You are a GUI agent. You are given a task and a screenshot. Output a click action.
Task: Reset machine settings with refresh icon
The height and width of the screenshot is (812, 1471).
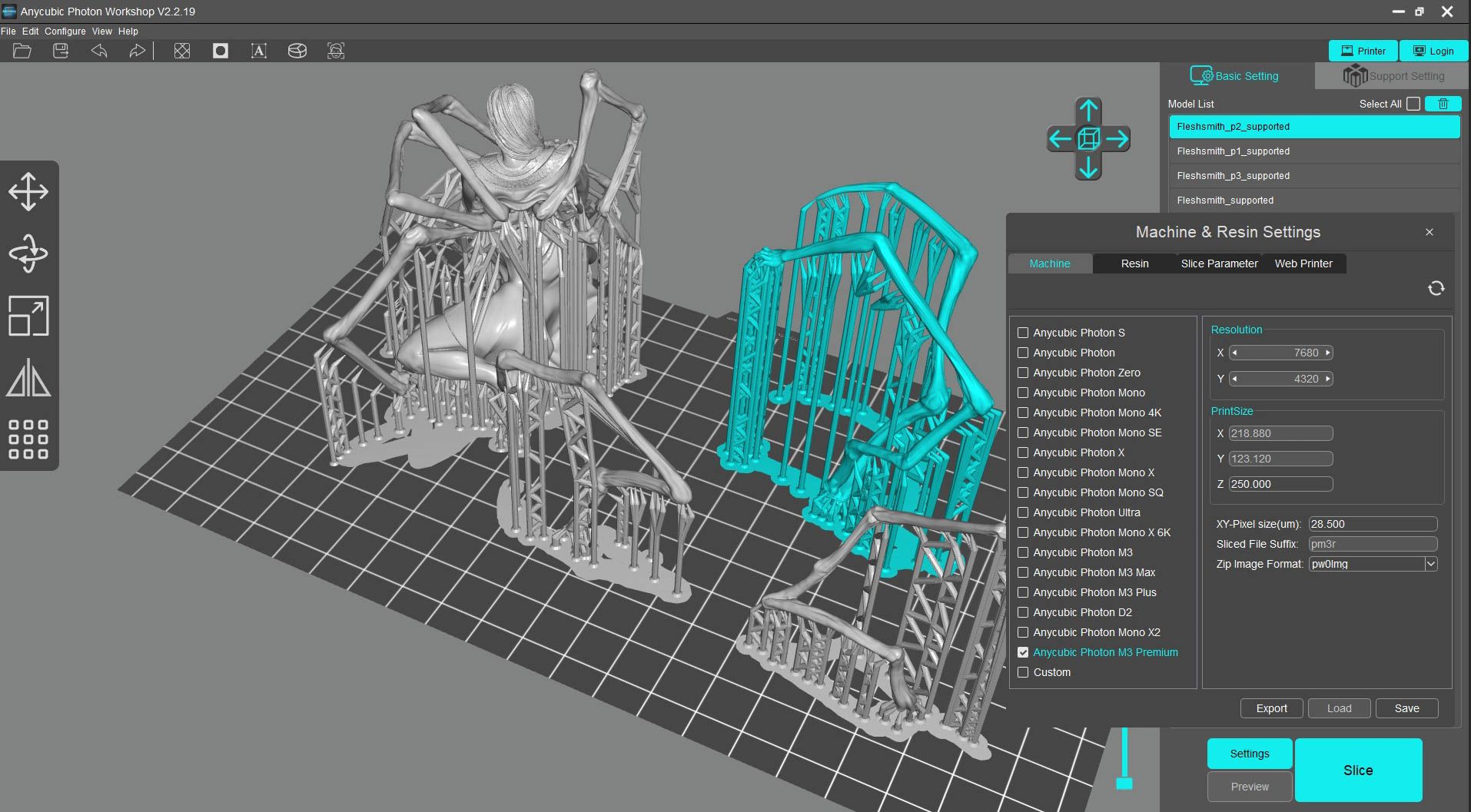click(1436, 288)
